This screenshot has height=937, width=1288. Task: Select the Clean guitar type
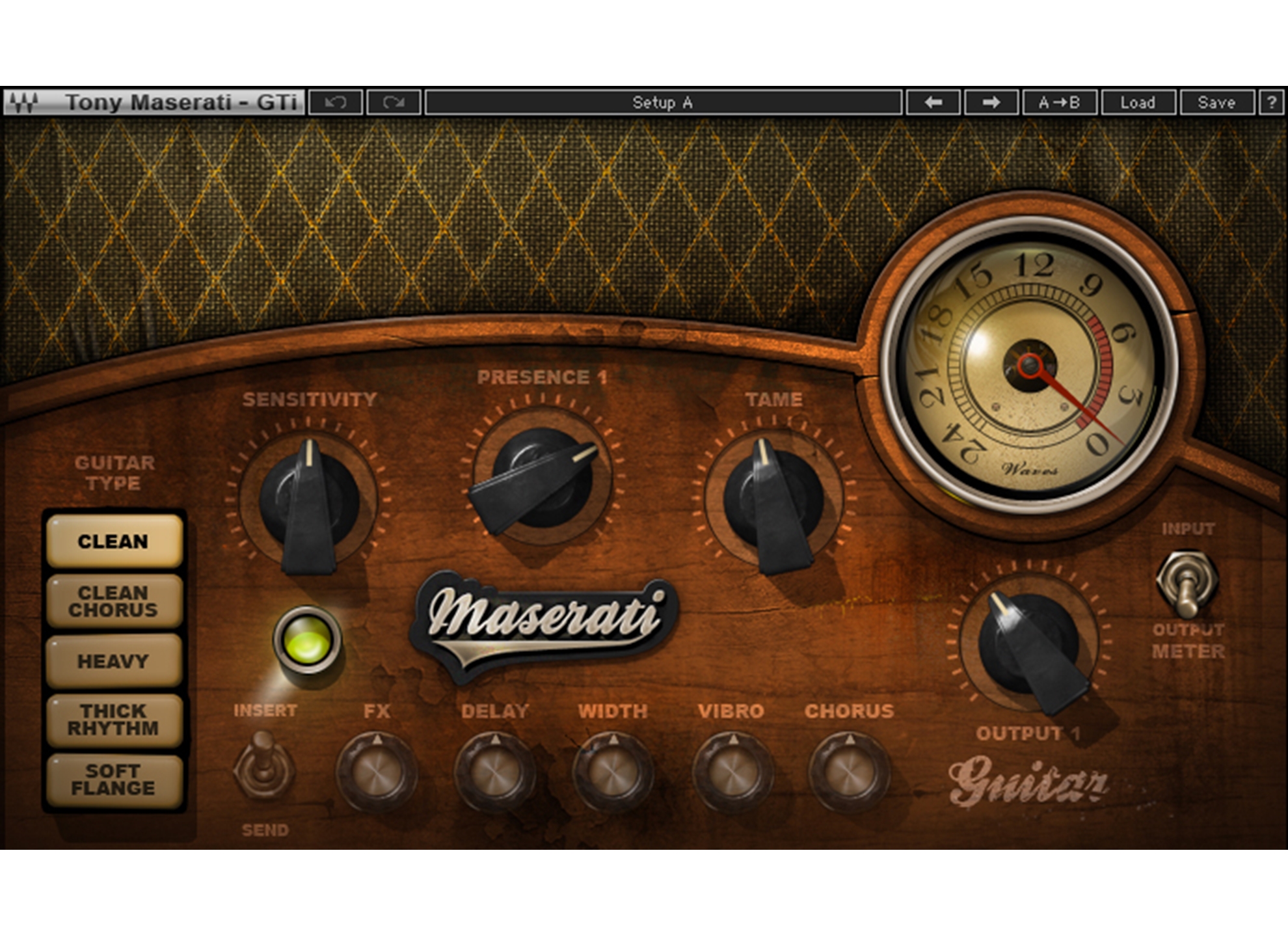pyautogui.click(x=114, y=541)
